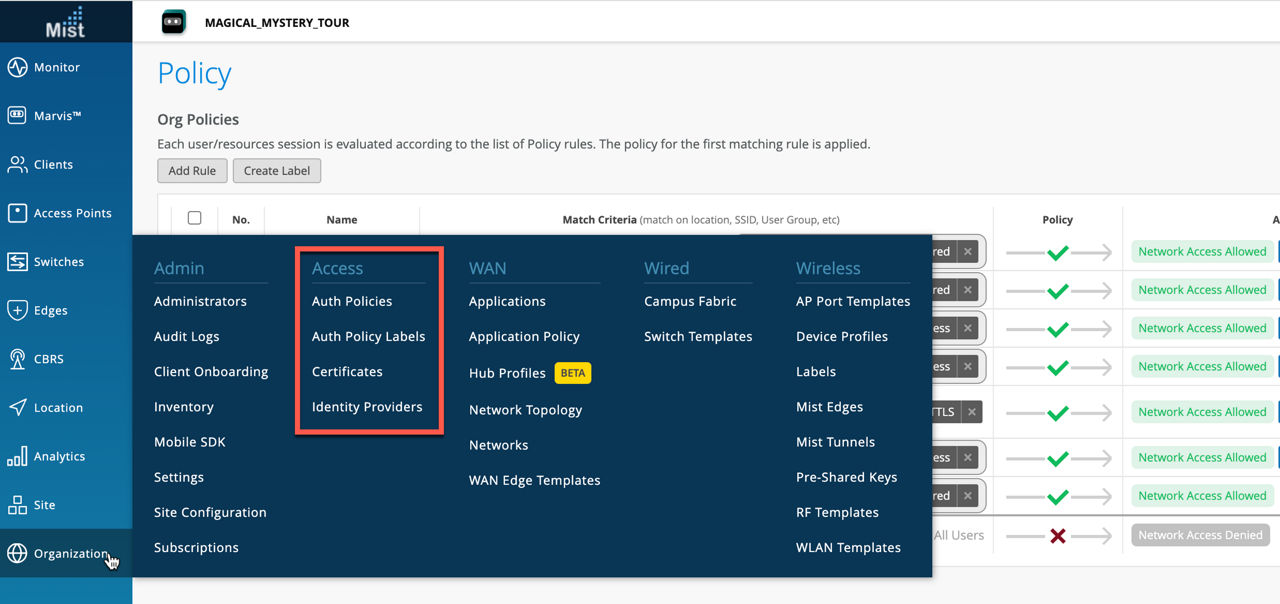Click the Analytics bar chart icon
This screenshot has height=604, width=1280.
[17, 456]
